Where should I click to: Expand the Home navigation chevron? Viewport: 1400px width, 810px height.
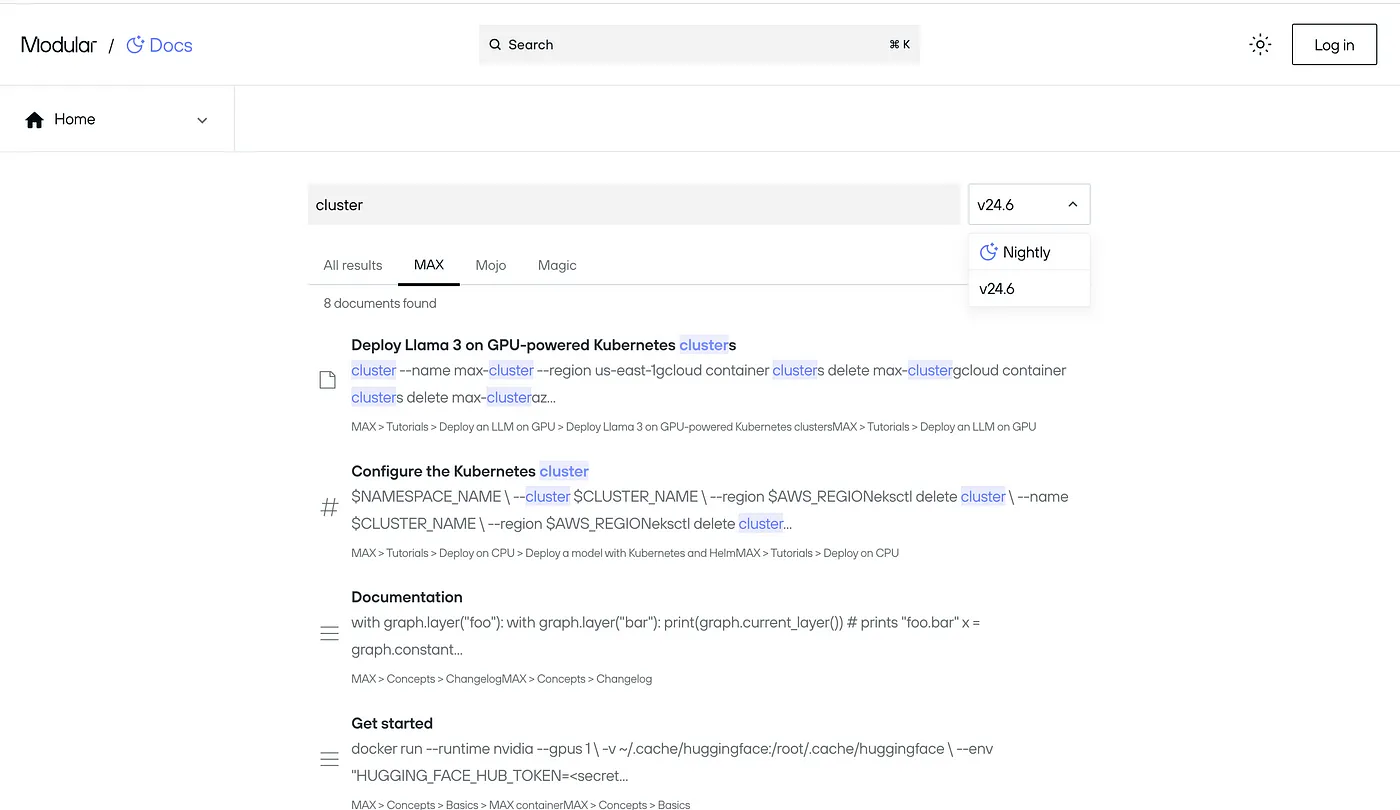[x=202, y=120]
